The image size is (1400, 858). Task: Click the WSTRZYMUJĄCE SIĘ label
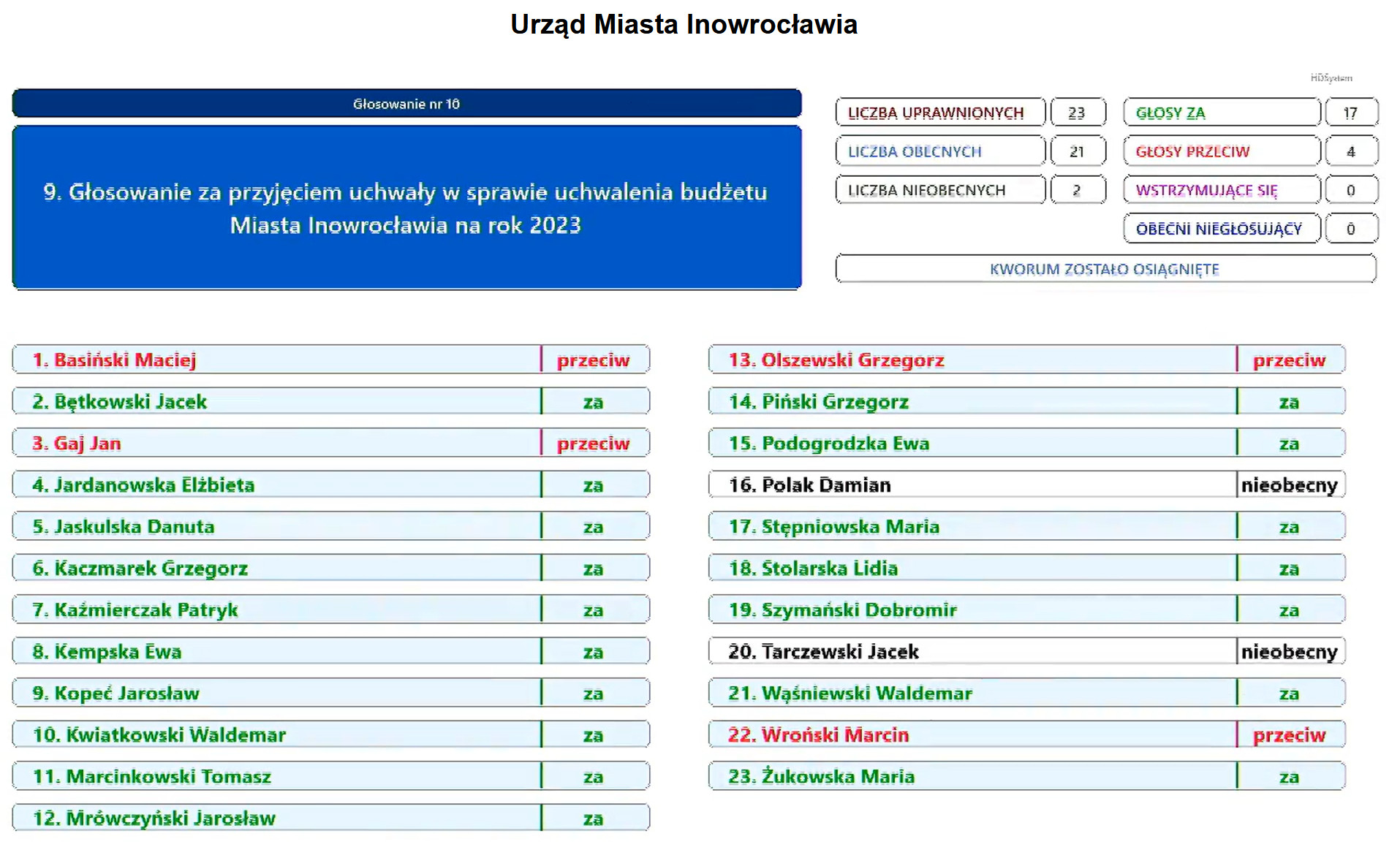coord(1221,191)
